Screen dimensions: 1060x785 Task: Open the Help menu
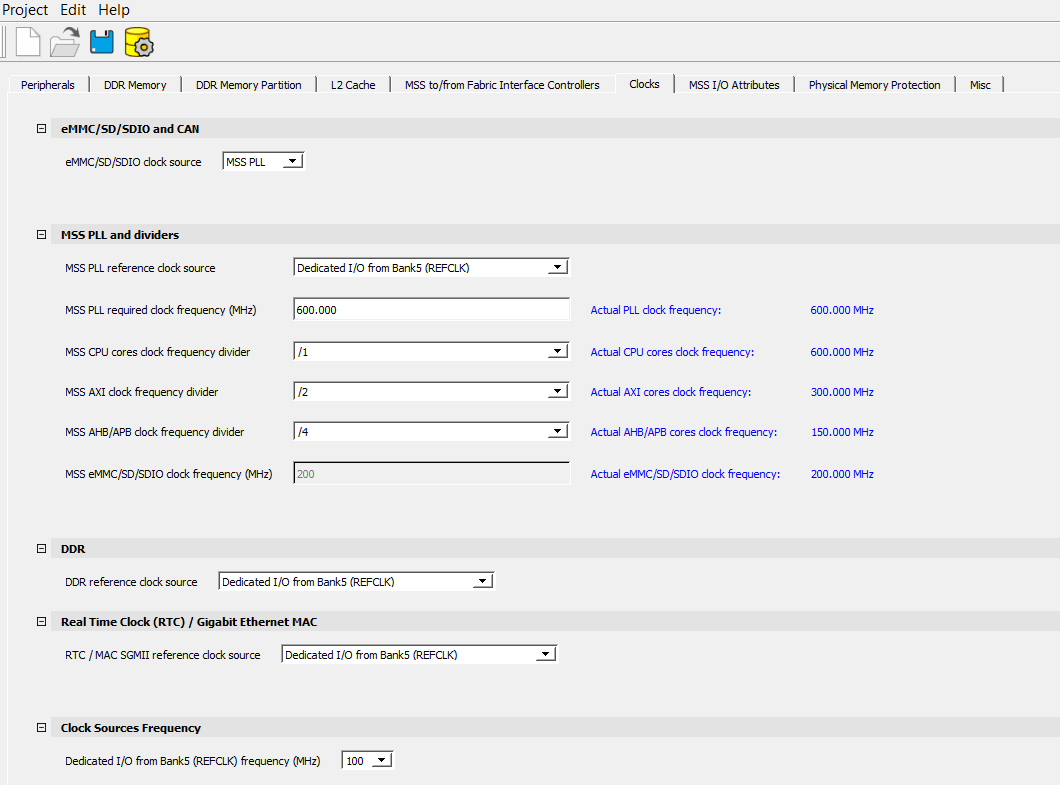point(114,10)
